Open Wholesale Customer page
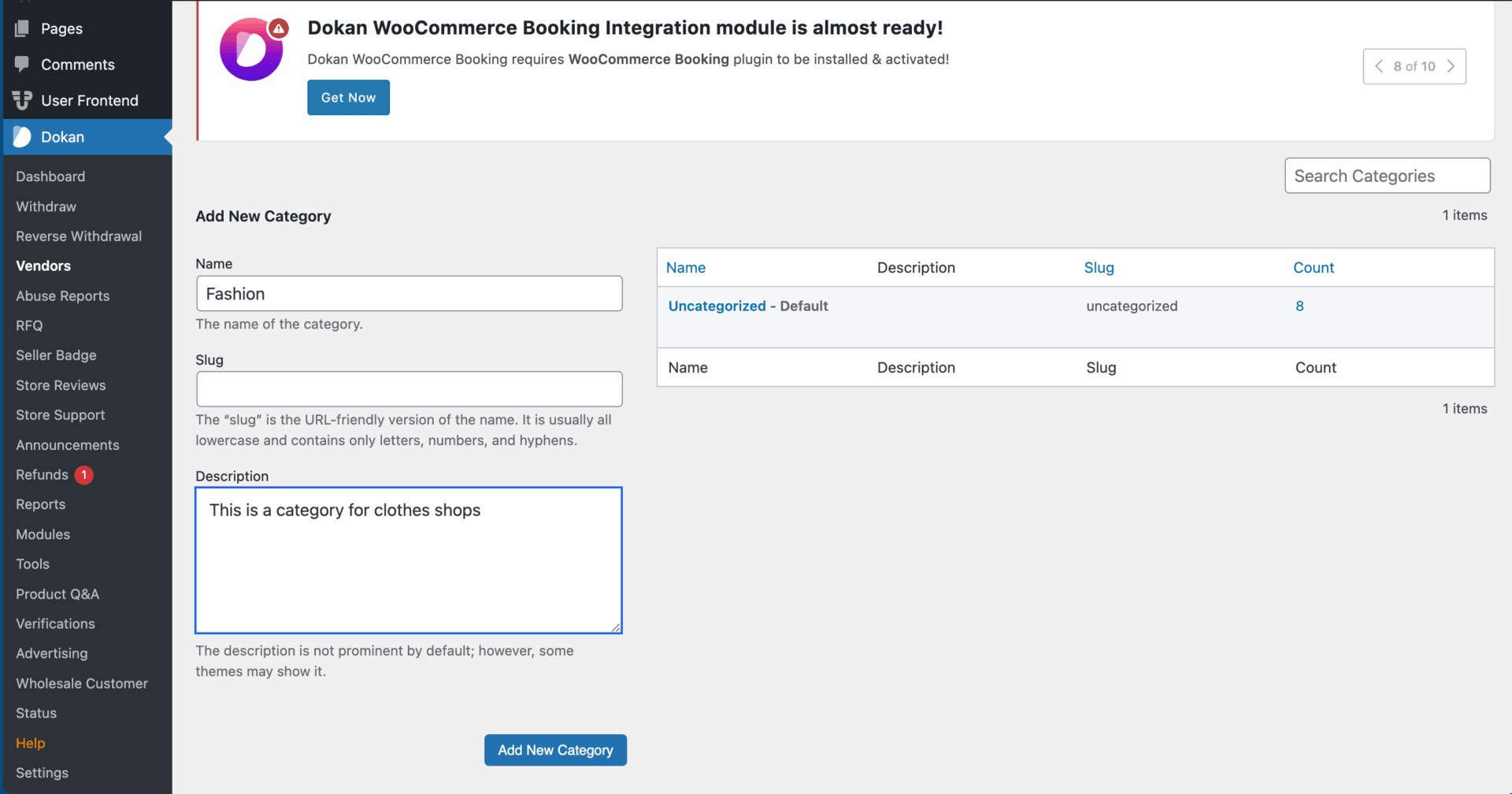1512x794 pixels. point(82,684)
